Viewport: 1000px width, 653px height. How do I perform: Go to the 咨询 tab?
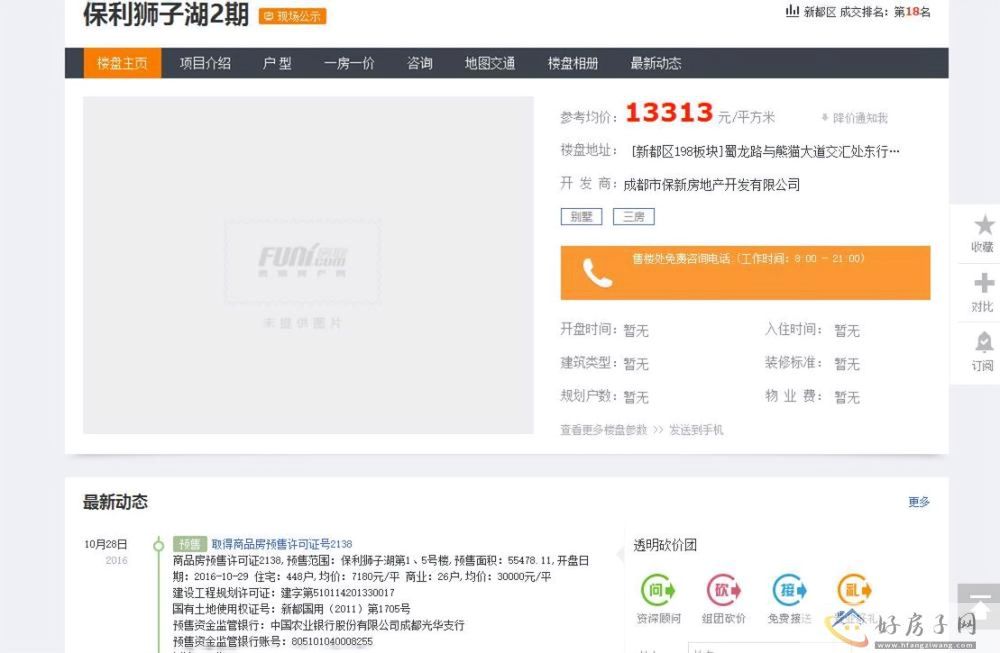pos(420,63)
